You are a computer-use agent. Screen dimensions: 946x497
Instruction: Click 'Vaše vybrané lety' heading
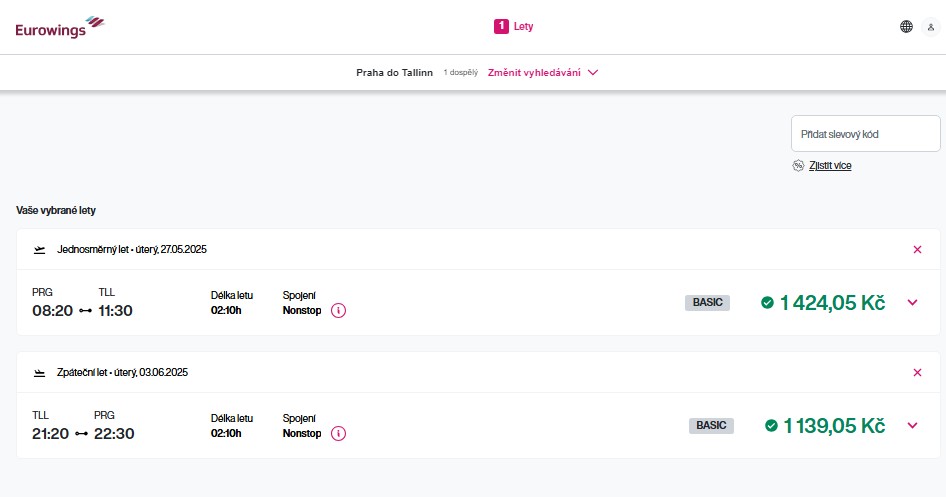56,211
